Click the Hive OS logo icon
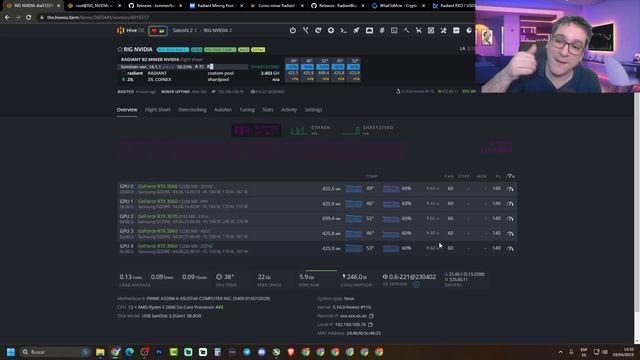Screen dimensions: 640x360 [x=120, y=30]
